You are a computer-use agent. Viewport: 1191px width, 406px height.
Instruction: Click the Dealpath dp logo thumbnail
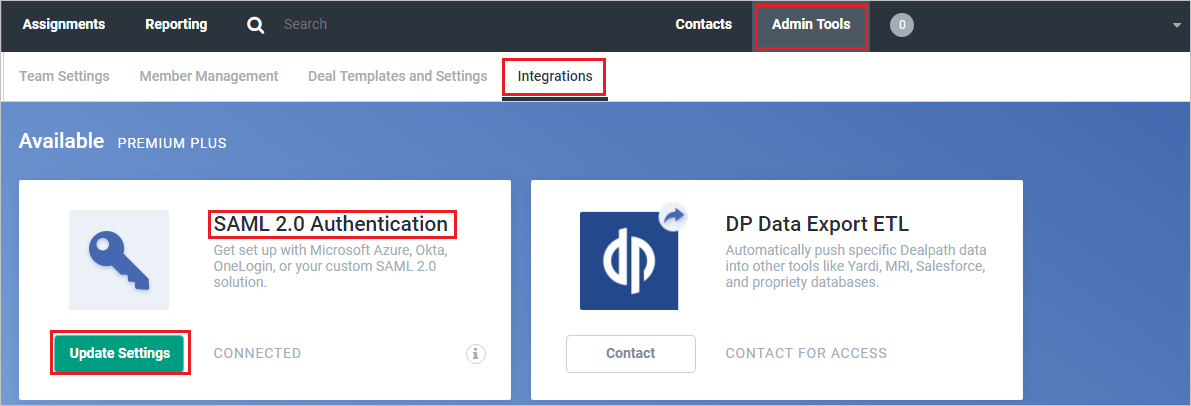(x=629, y=260)
